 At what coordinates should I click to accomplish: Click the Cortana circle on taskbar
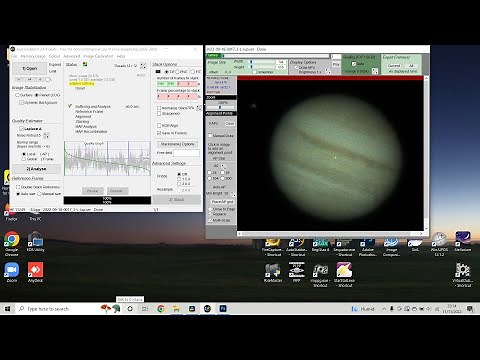(130, 309)
